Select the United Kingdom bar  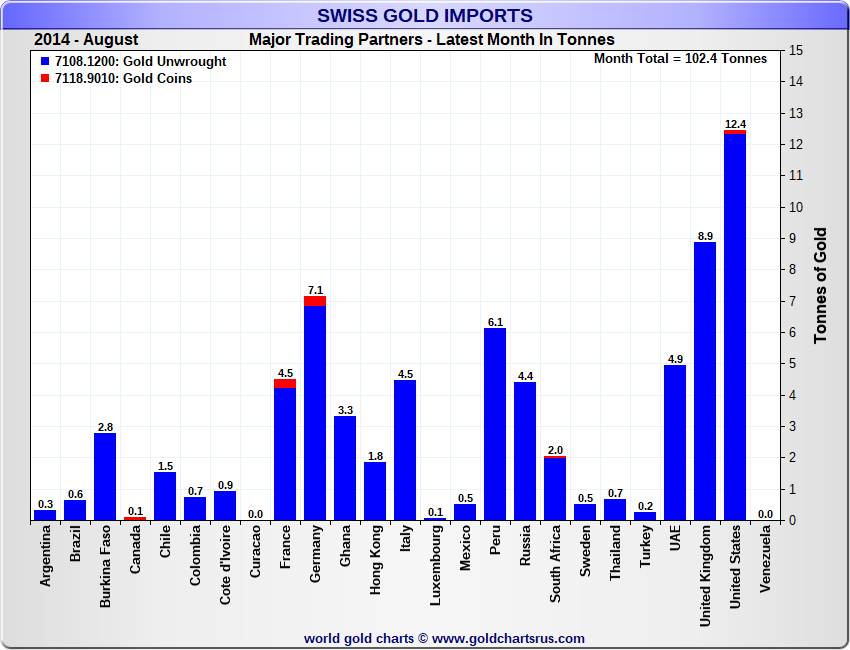pyautogui.click(x=705, y=380)
